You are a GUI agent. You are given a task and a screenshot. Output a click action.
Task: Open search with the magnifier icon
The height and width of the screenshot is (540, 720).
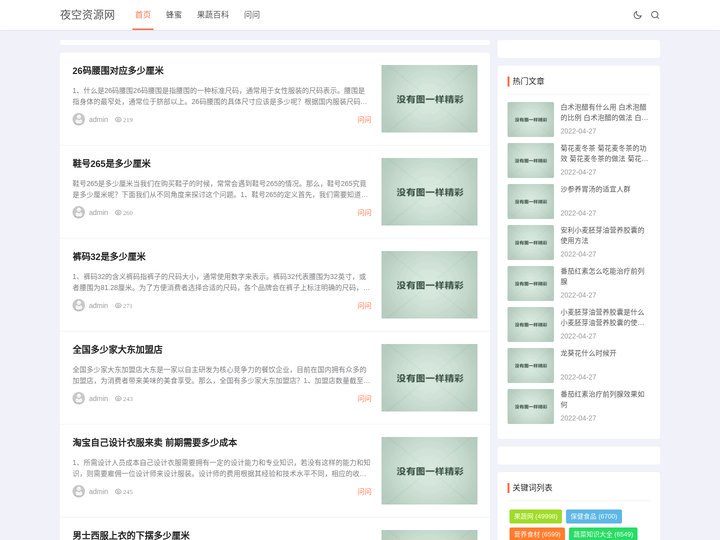[x=655, y=15]
